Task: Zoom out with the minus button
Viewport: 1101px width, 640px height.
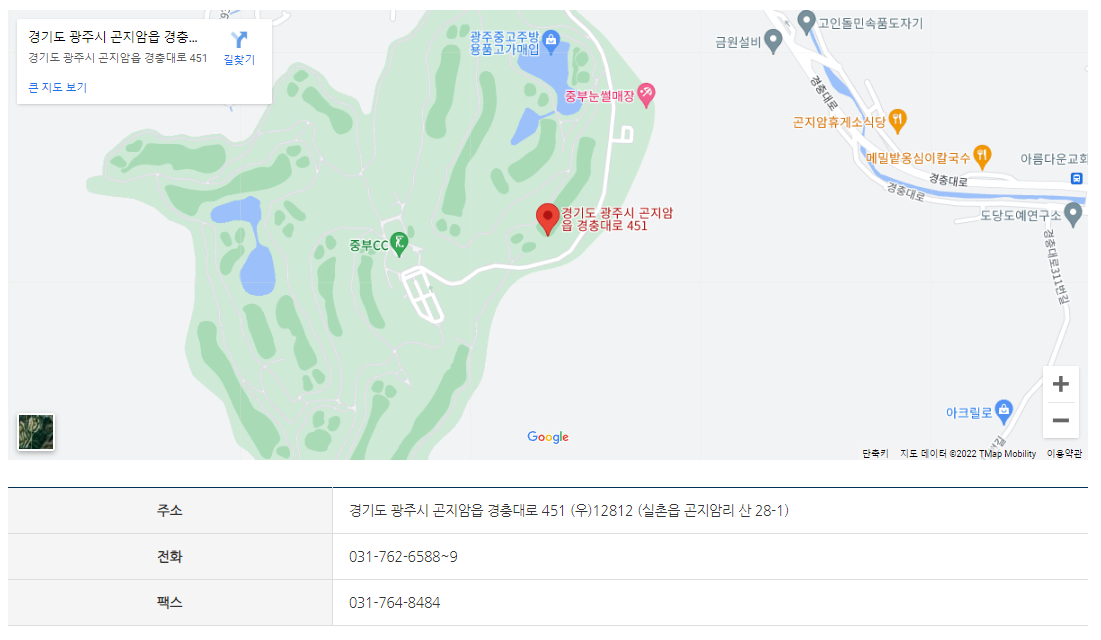Action: 1061,420
